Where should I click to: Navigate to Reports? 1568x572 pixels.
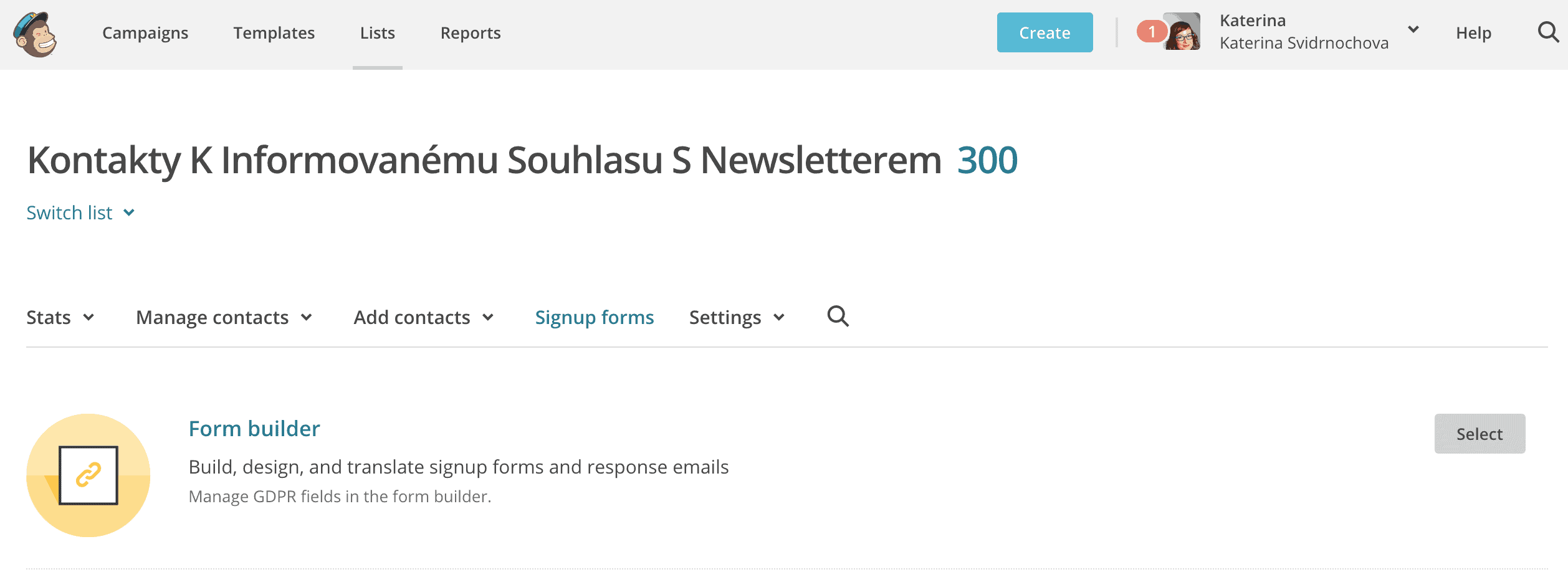pos(471,33)
